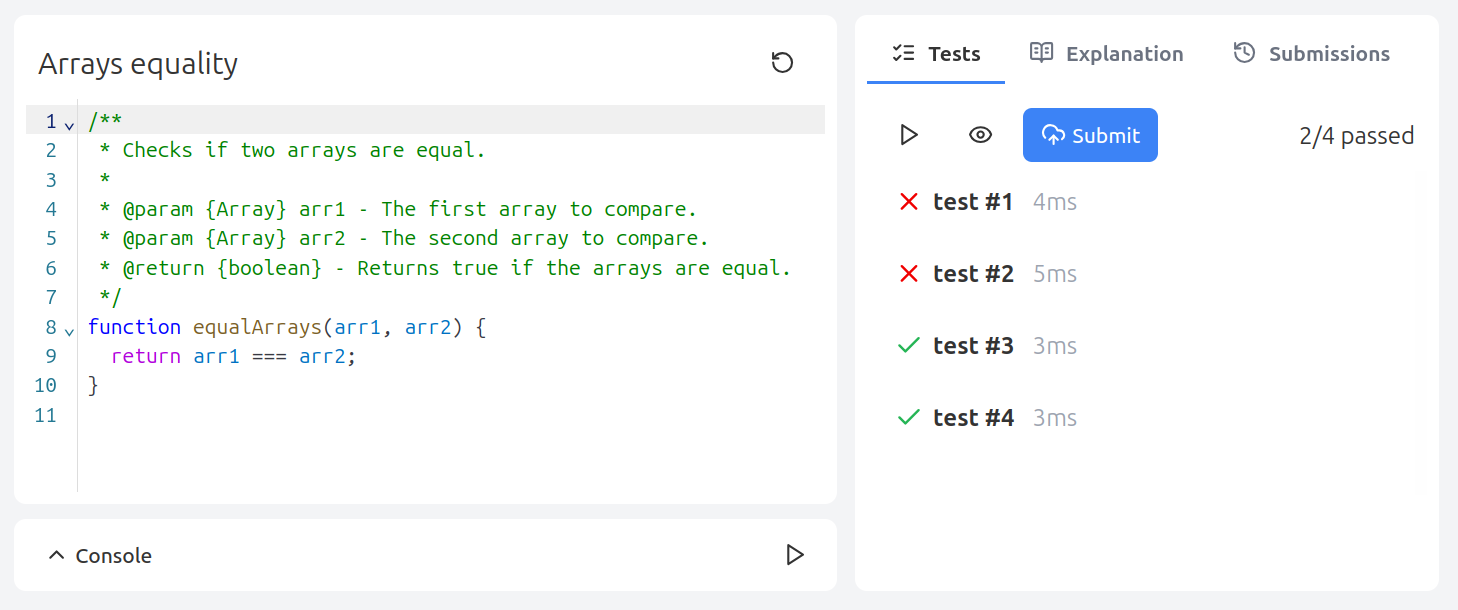The width and height of the screenshot is (1458, 610).
Task: Click line number 8 in the gutter
Action: (x=50, y=327)
